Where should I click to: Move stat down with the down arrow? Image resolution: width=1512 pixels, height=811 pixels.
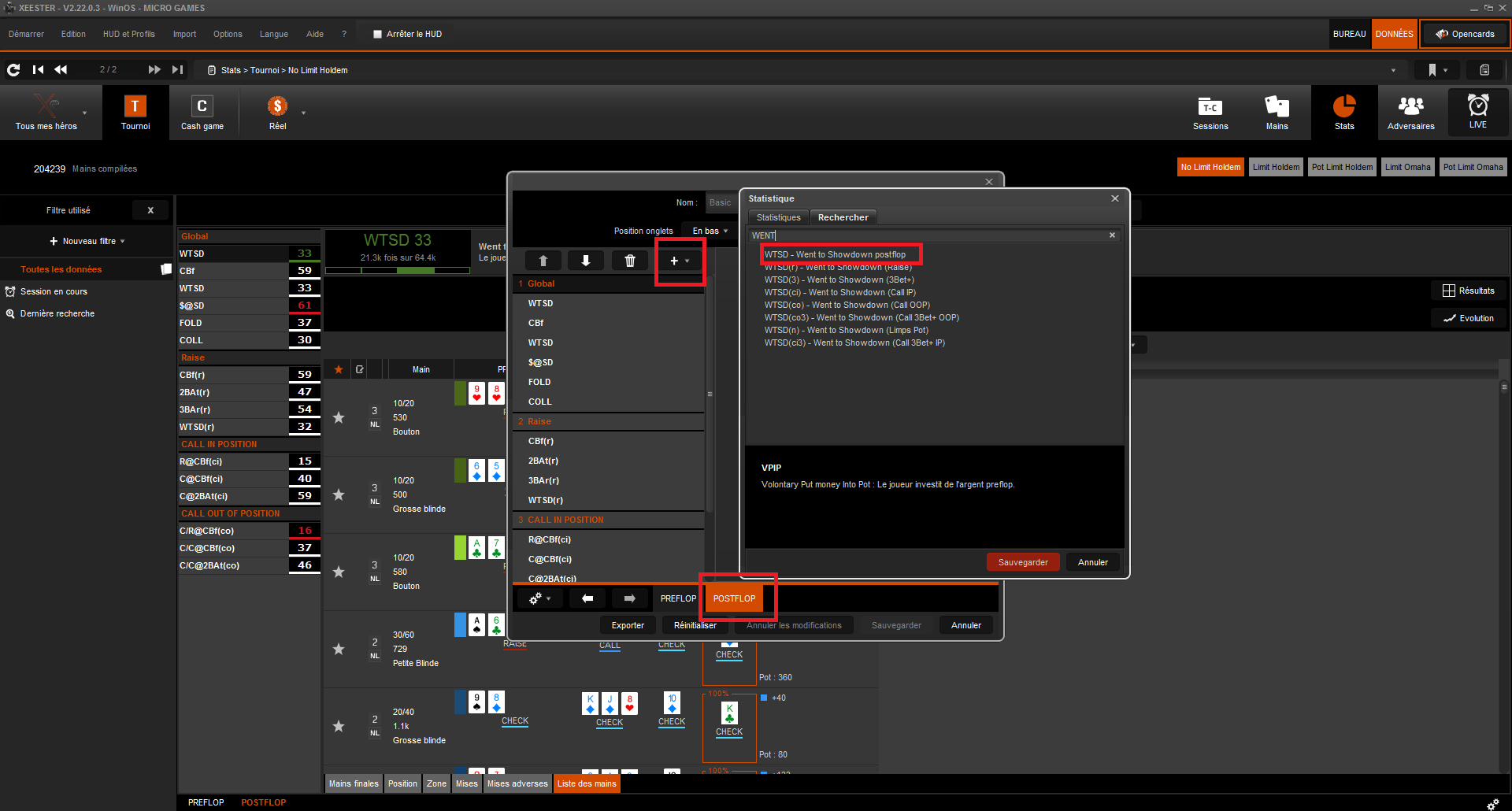[x=586, y=261]
